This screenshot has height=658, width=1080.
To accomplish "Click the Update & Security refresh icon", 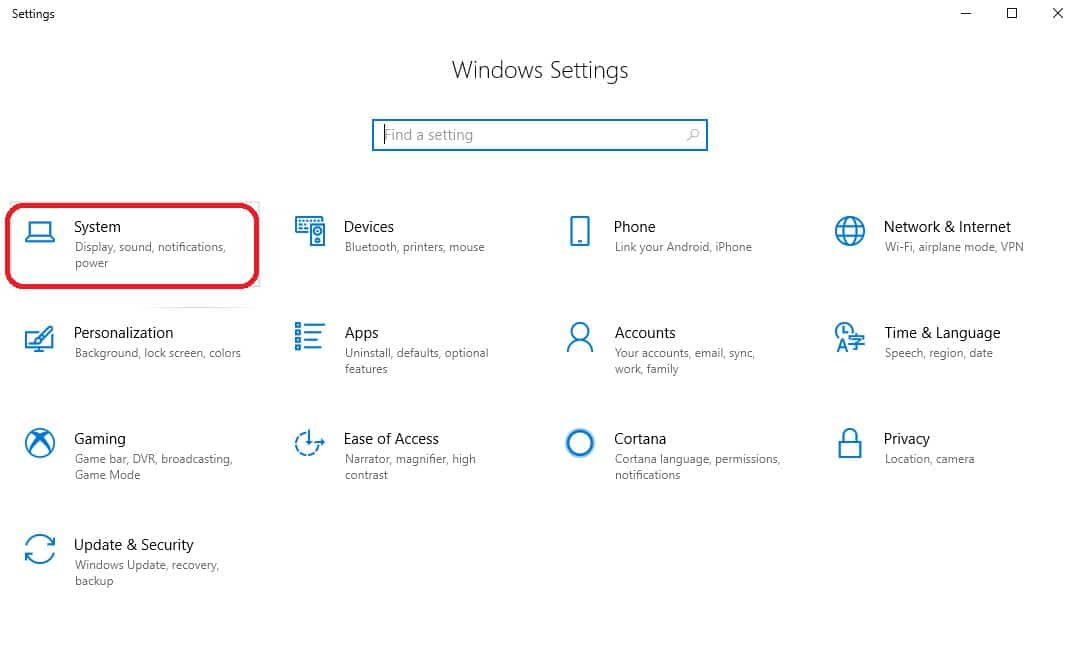I will (x=40, y=549).
